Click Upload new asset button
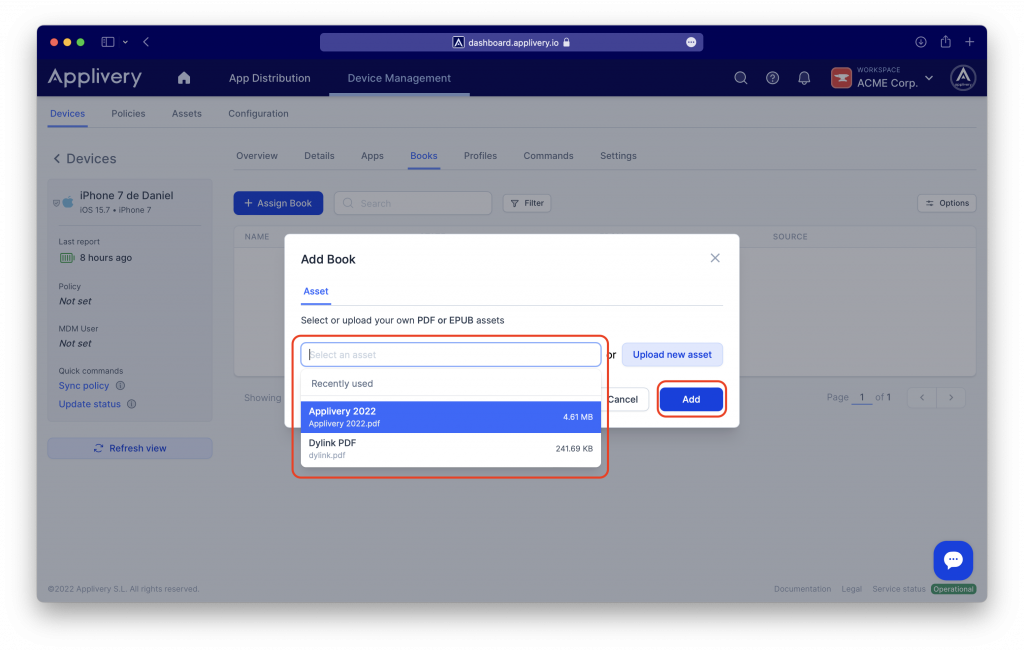 [x=672, y=355]
